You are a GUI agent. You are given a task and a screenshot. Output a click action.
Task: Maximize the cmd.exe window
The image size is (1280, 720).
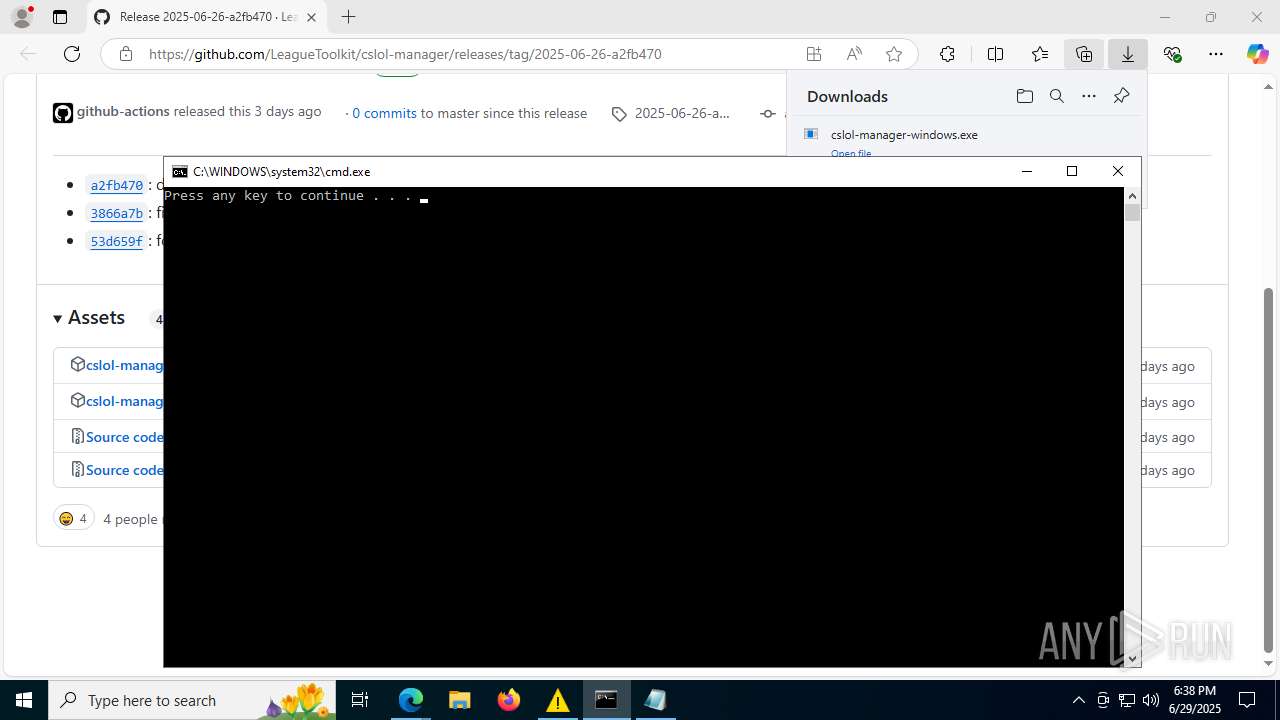coord(1072,171)
